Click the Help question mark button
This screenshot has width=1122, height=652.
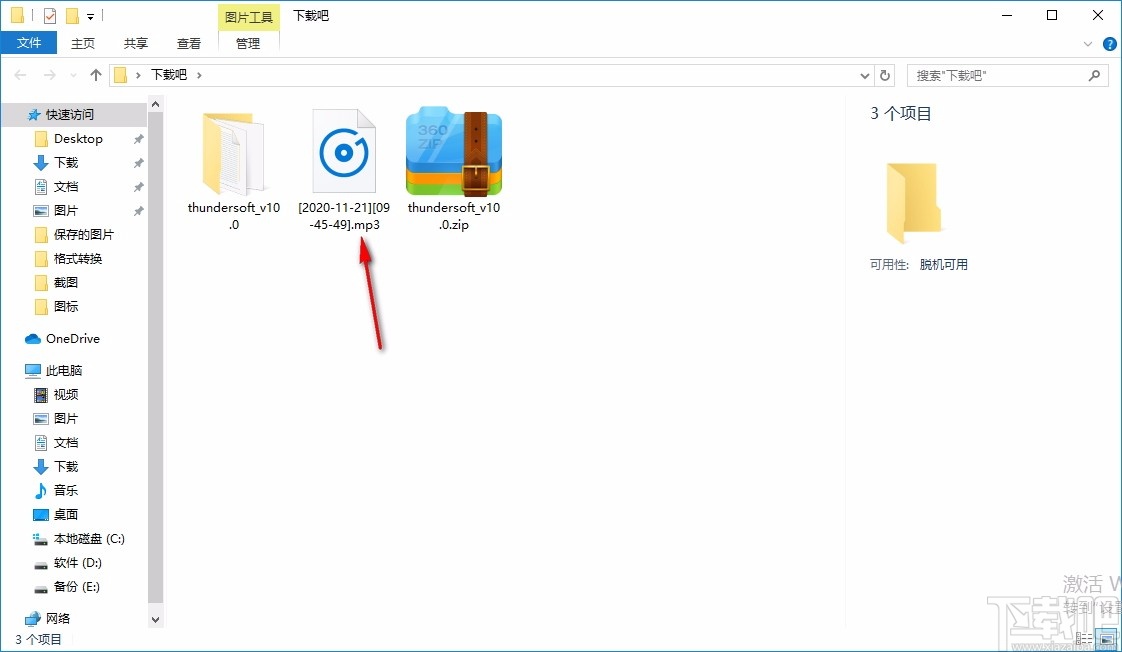[1110, 43]
